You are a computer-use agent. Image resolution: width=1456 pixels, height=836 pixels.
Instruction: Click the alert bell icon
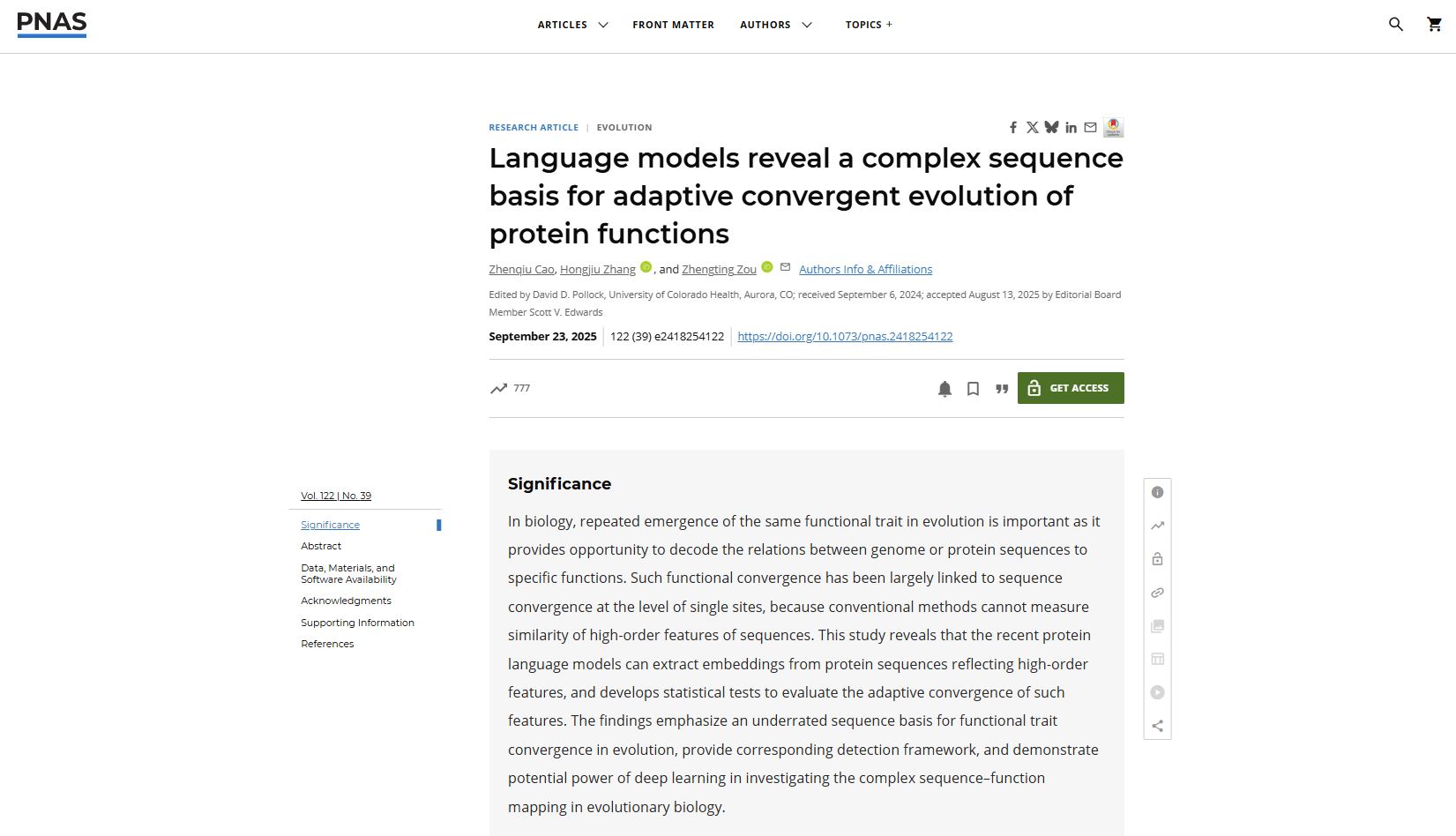pyautogui.click(x=945, y=389)
